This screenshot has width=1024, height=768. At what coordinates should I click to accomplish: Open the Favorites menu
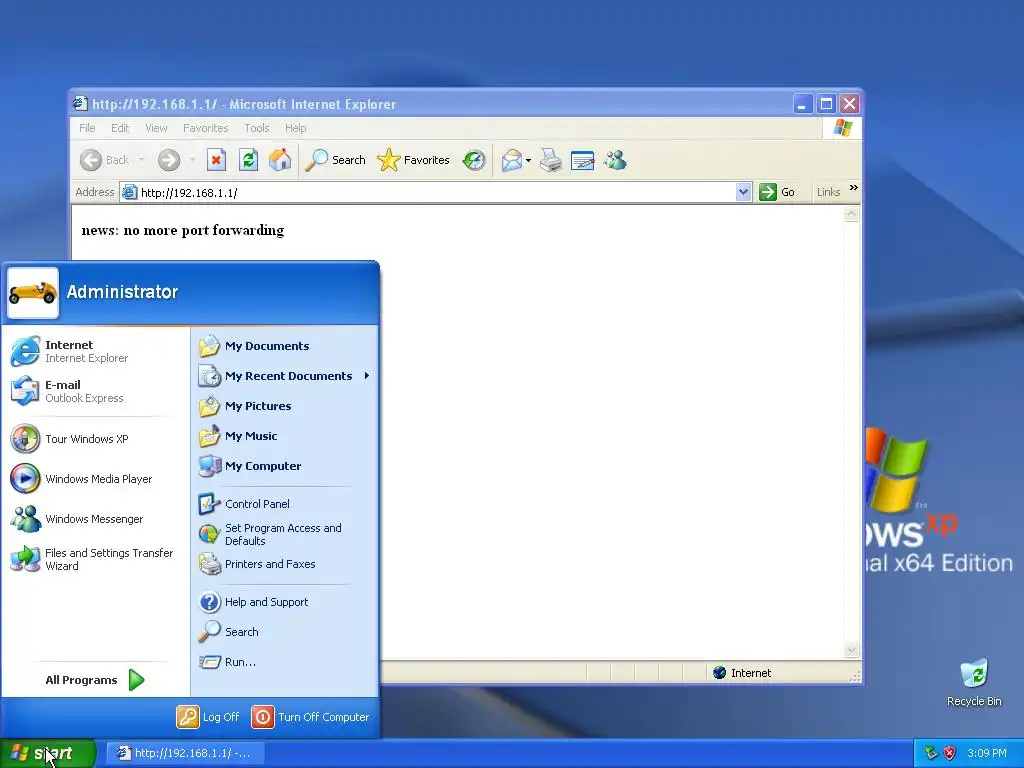click(206, 128)
